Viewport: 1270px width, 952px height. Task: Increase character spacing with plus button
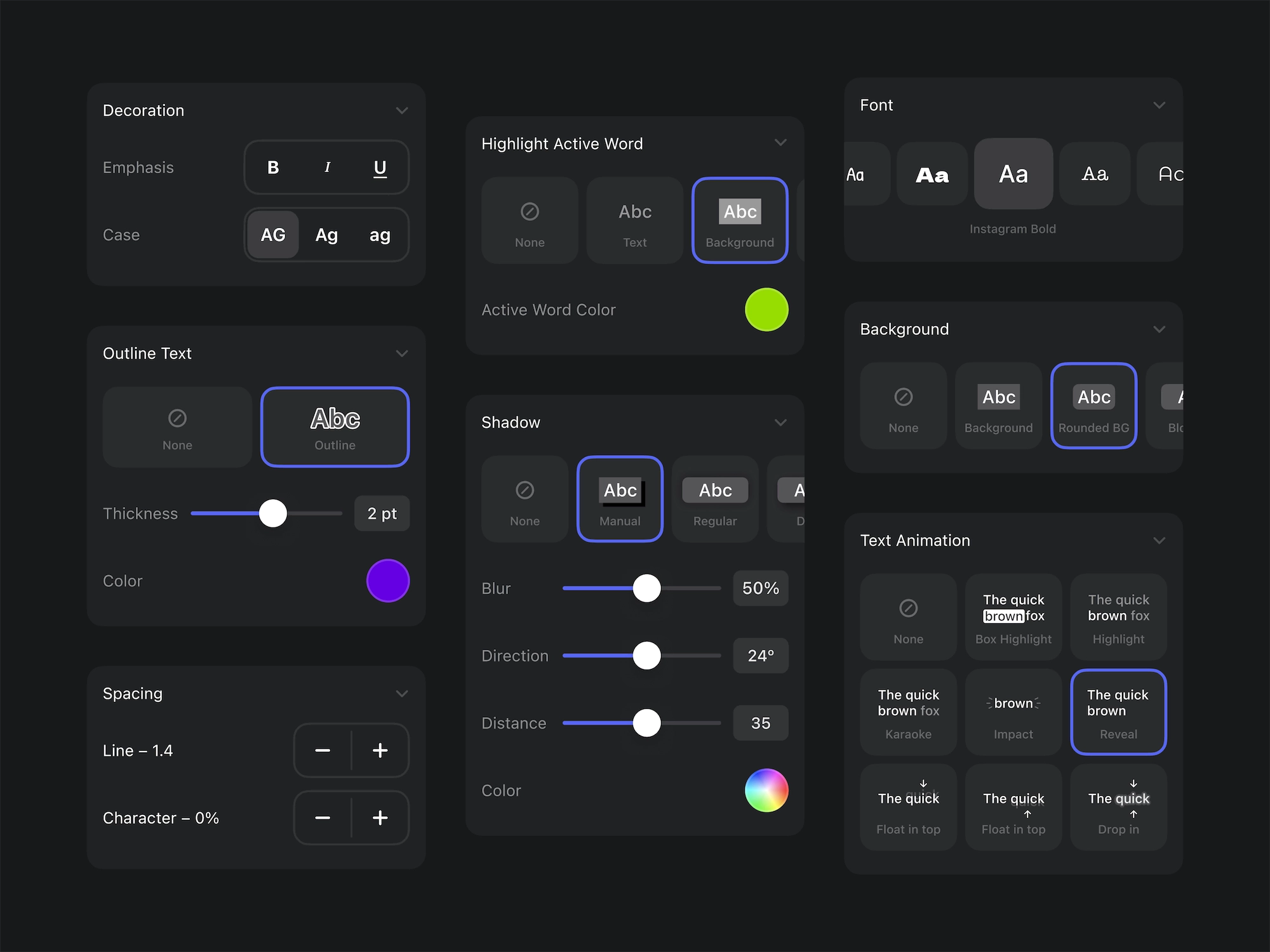point(380,818)
